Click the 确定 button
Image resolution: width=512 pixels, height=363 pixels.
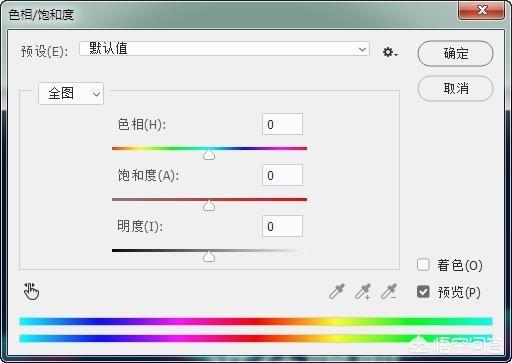(x=455, y=53)
